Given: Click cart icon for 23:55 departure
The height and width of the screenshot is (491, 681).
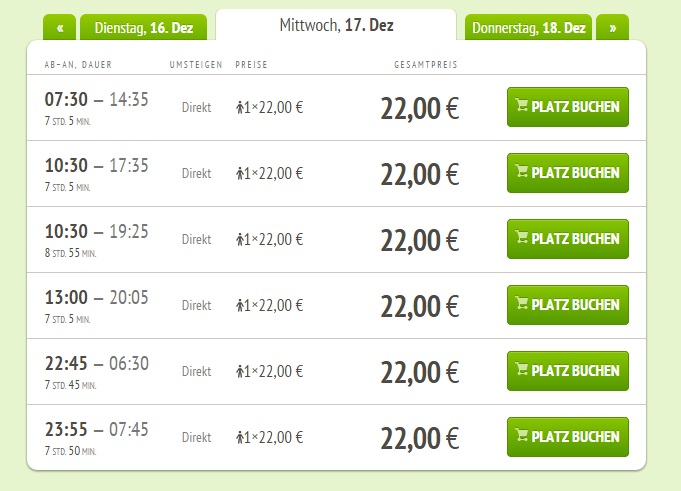Looking at the screenshot, I should (522, 435).
